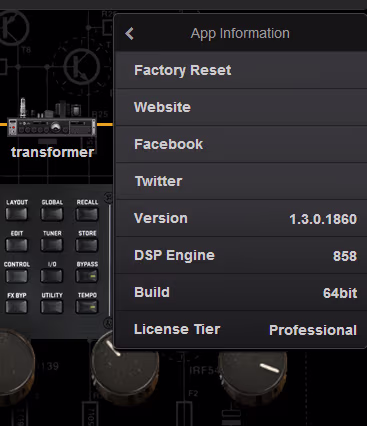This screenshot has width=367, height=426.
Task: Go back using the App Information arrow
Action: pyautogui.click(x=129, y=34)
